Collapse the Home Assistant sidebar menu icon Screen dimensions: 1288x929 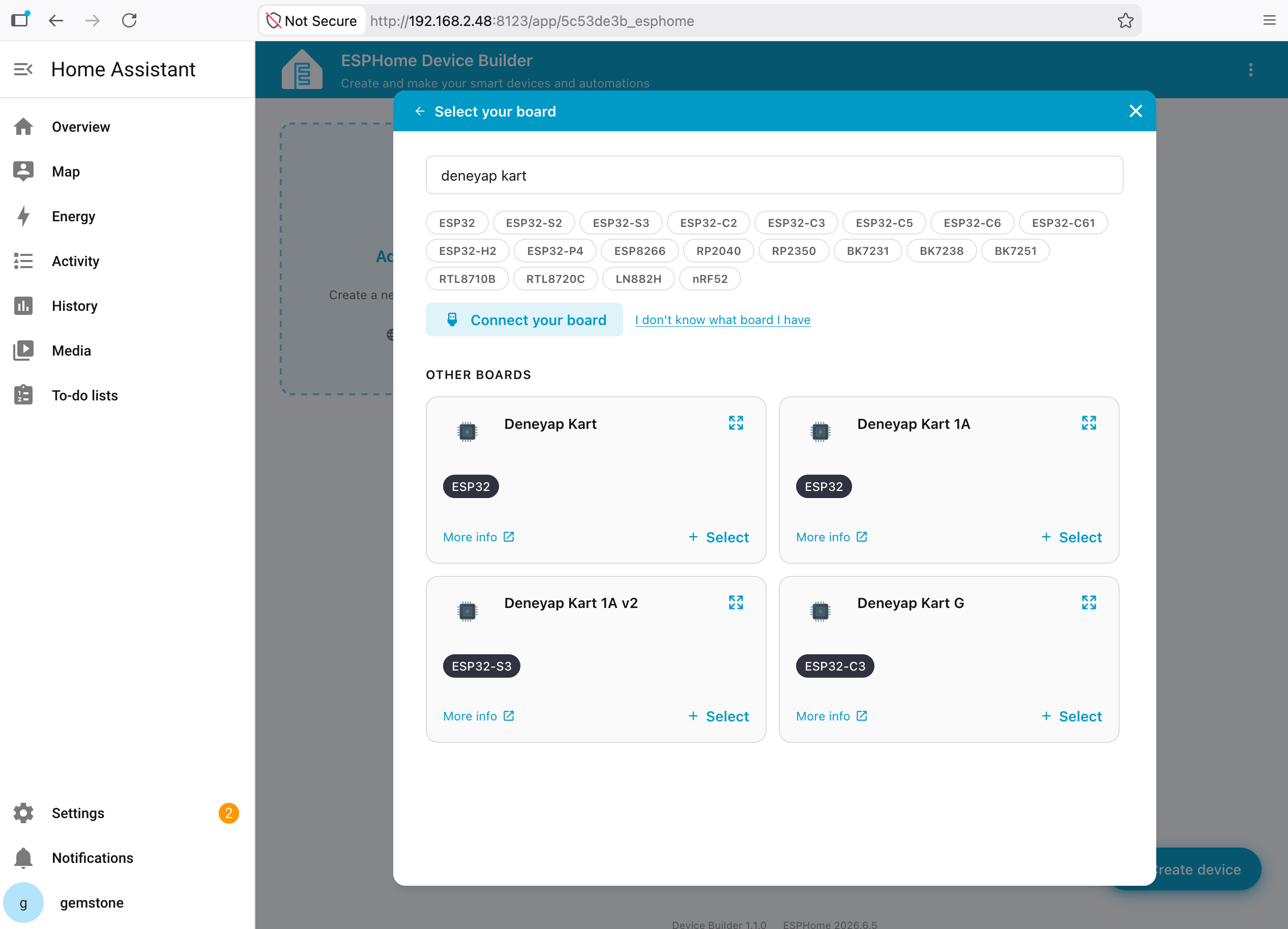[x=23, y=69]
